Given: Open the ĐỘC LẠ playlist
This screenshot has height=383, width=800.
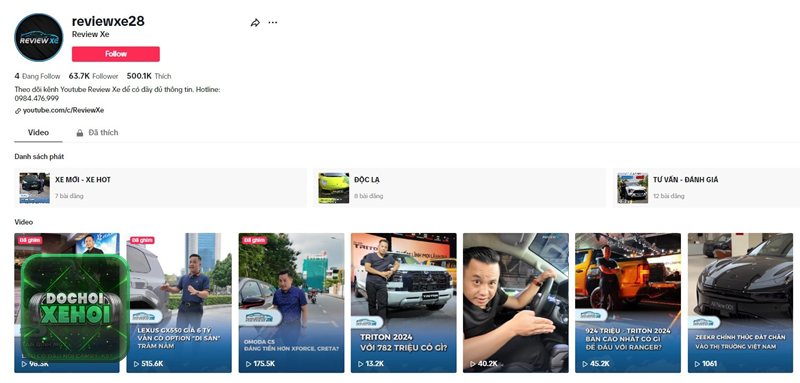Looking at the screenshot, I should [x=459, y=188].
